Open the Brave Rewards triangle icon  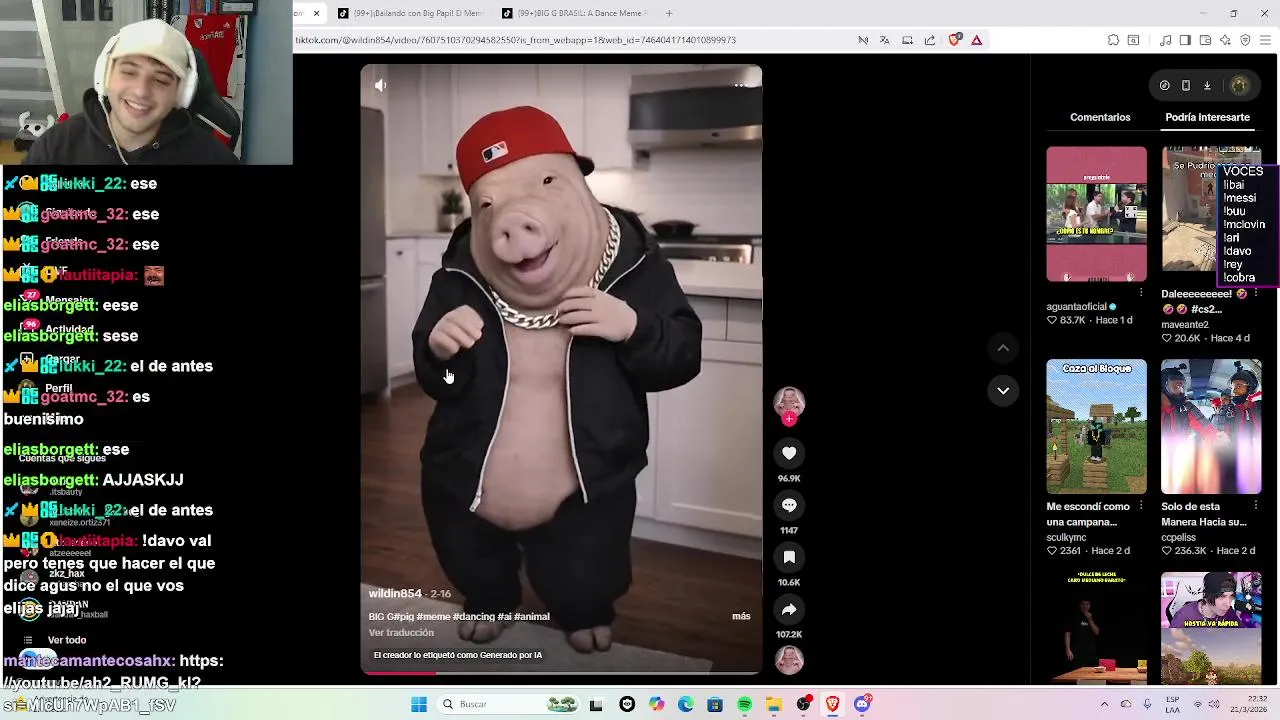[977, 40]
